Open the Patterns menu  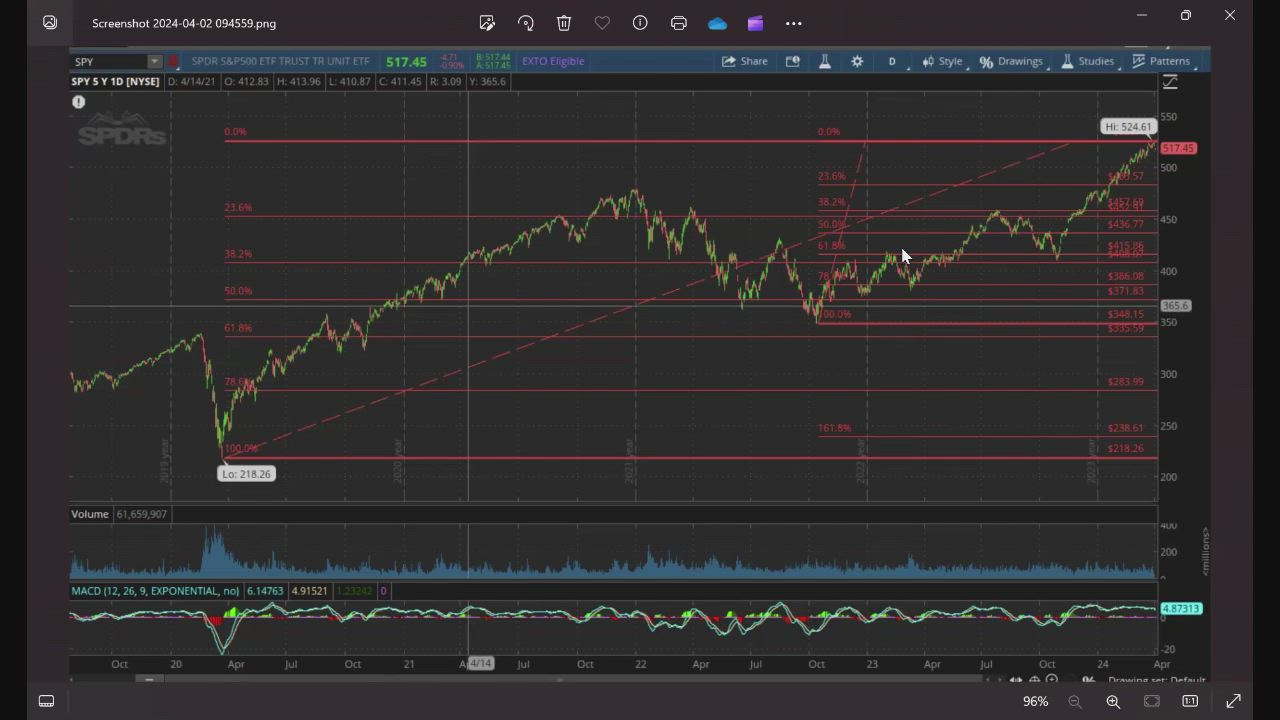click(1160, 61)
